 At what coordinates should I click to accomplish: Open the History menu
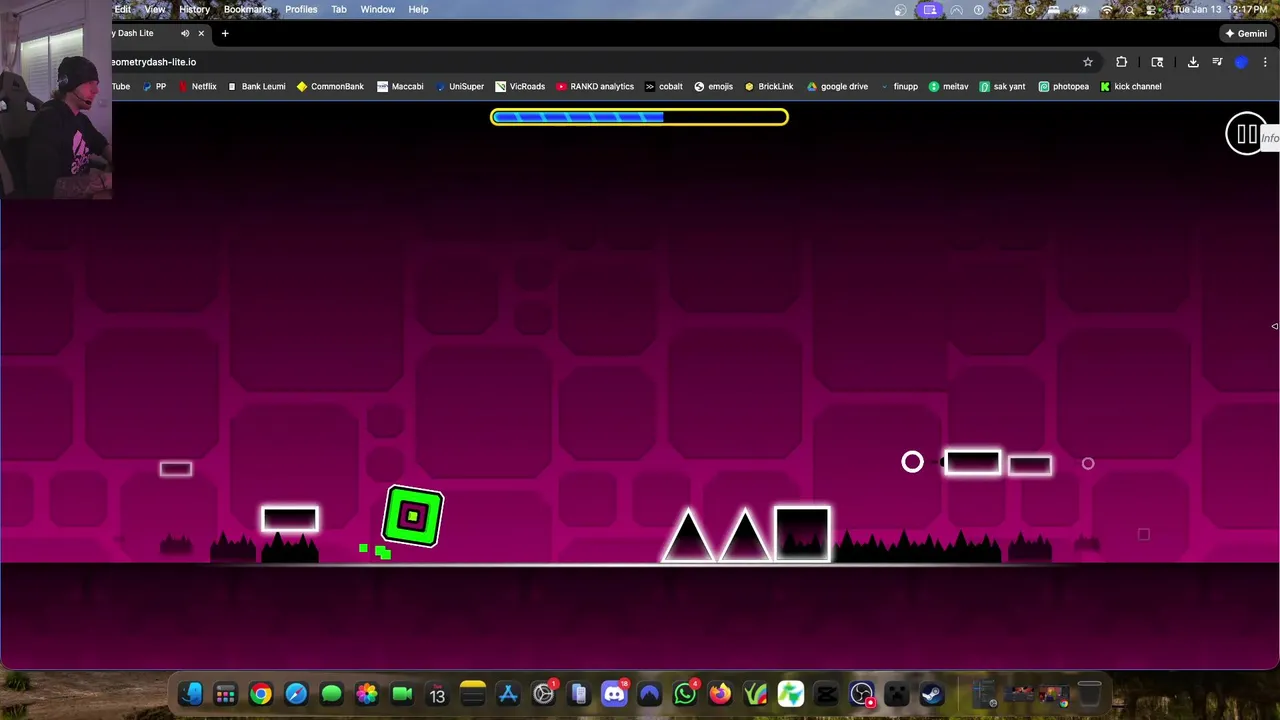[x=194, y=9]
